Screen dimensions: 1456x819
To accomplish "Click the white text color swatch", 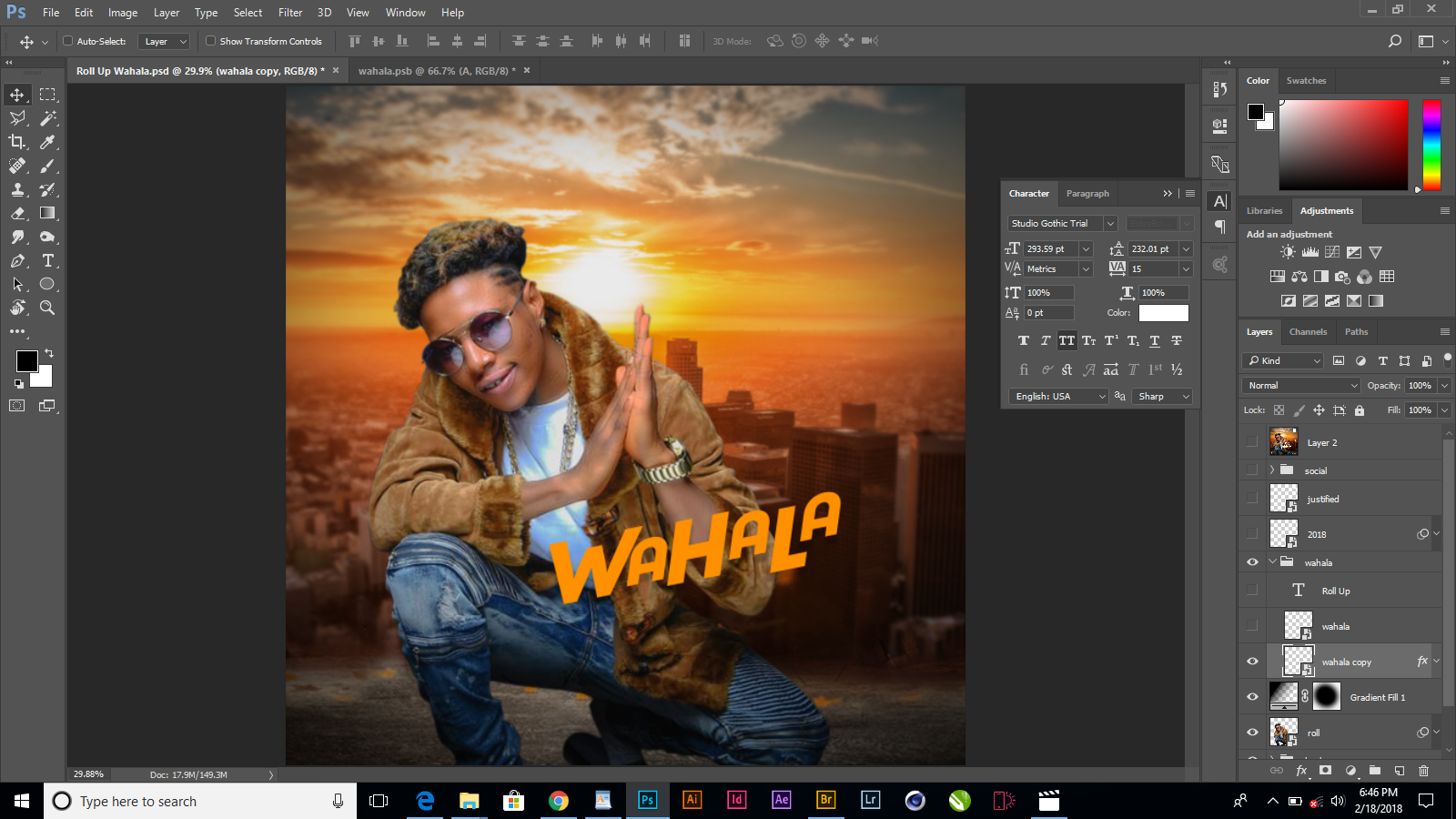I will [1164, 313].
